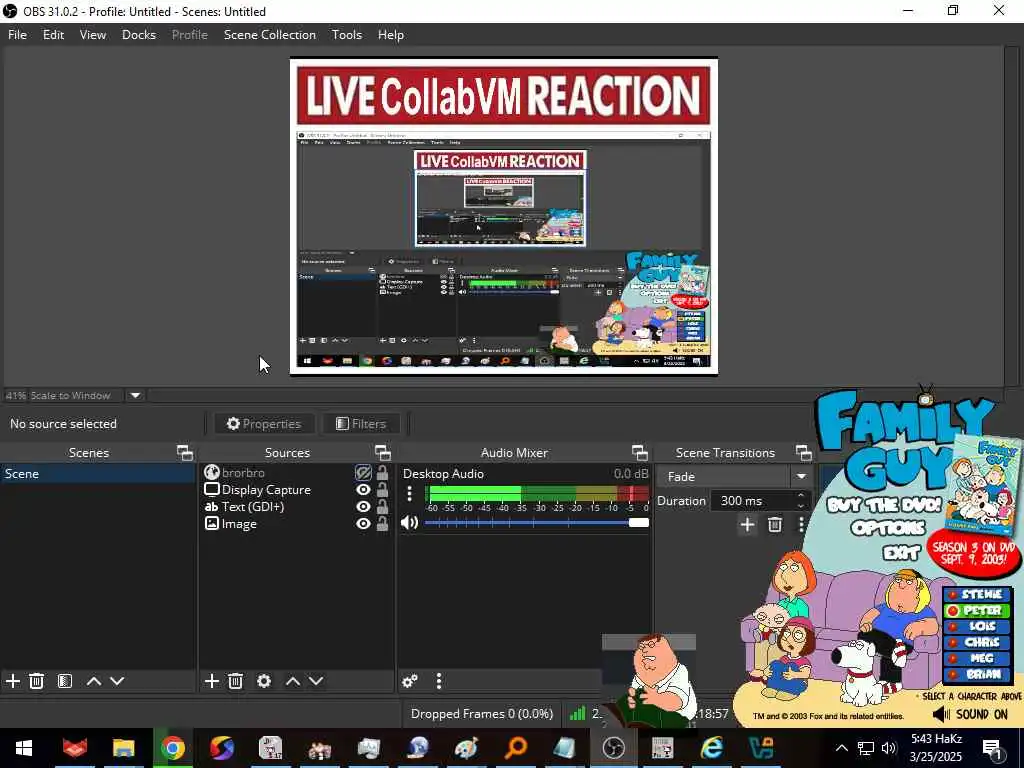Add a scene transition with the plus icon

coord(747,524)
